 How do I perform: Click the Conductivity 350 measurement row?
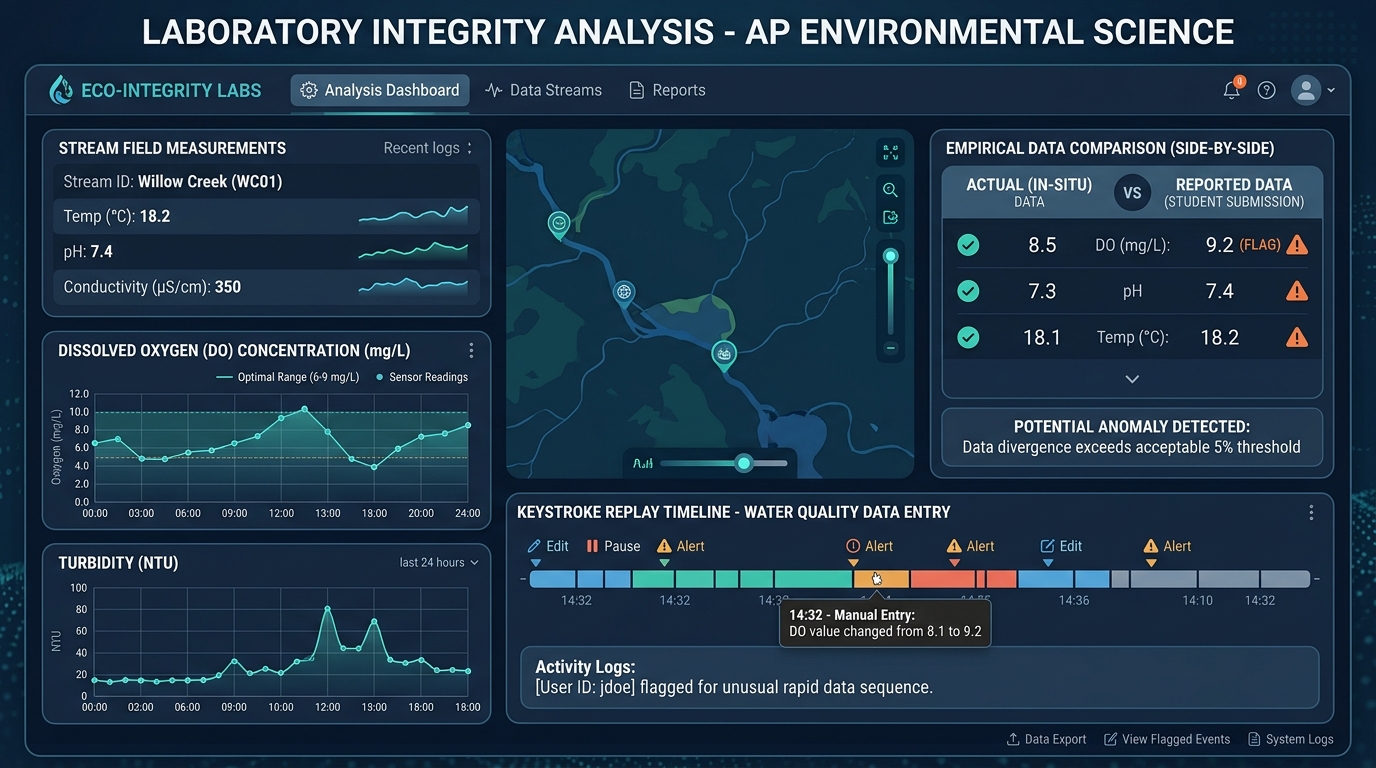266,287
